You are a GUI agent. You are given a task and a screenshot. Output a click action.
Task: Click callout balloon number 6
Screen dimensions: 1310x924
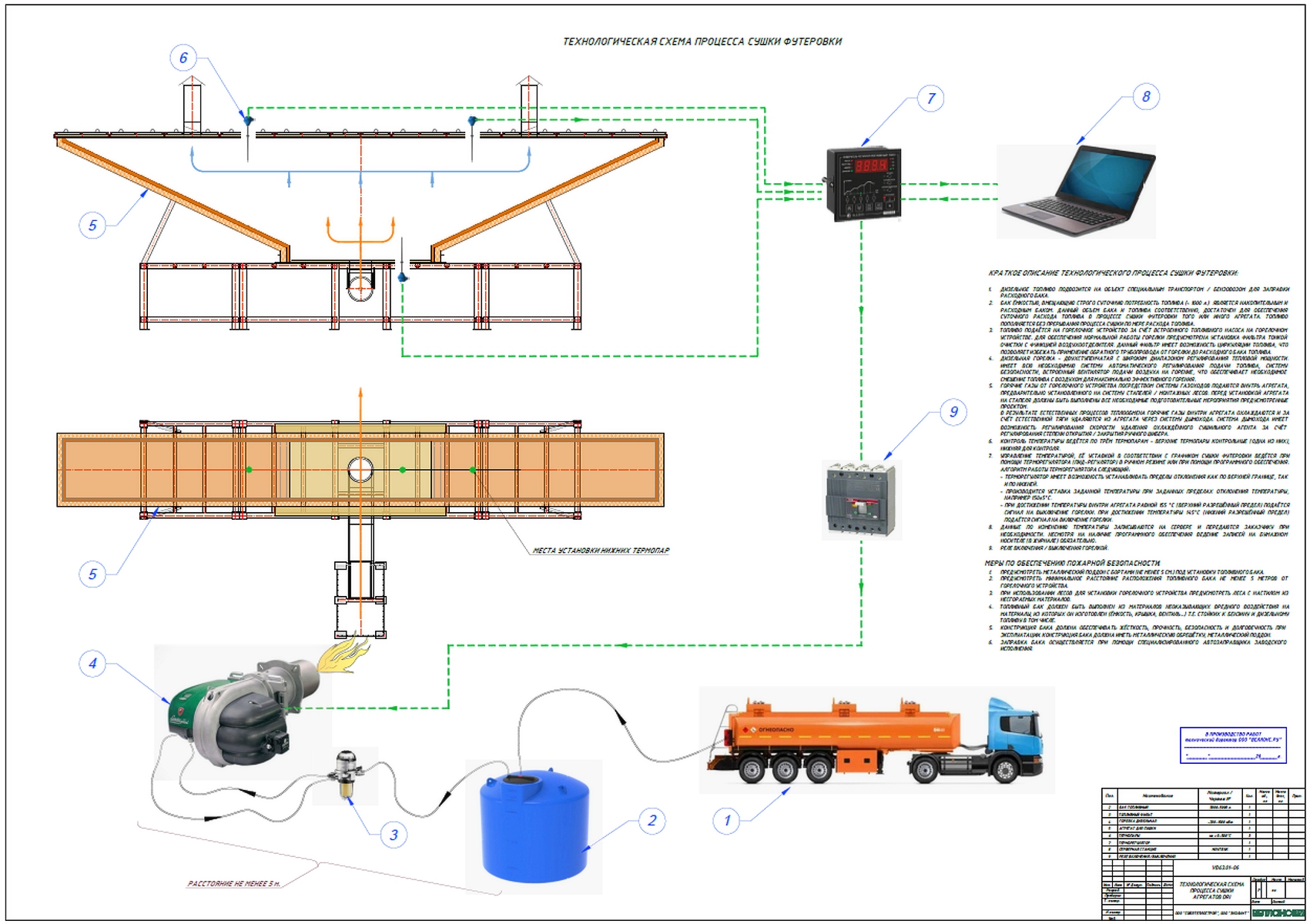point(183,58)
